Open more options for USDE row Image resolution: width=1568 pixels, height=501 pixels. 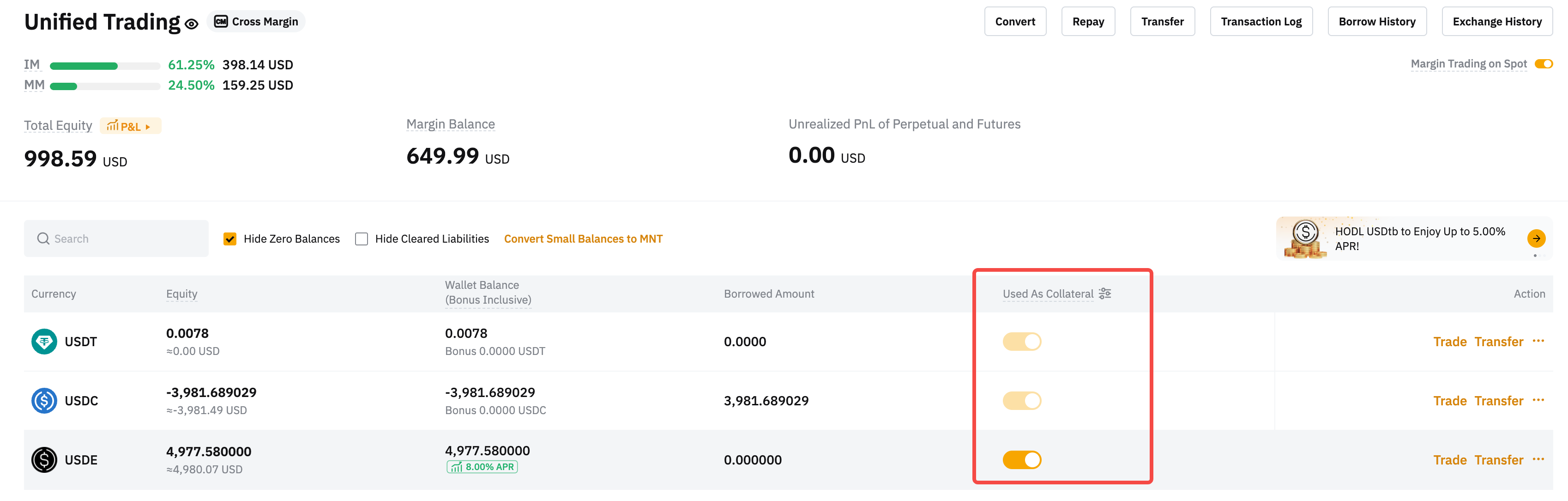click(1538, 459)
